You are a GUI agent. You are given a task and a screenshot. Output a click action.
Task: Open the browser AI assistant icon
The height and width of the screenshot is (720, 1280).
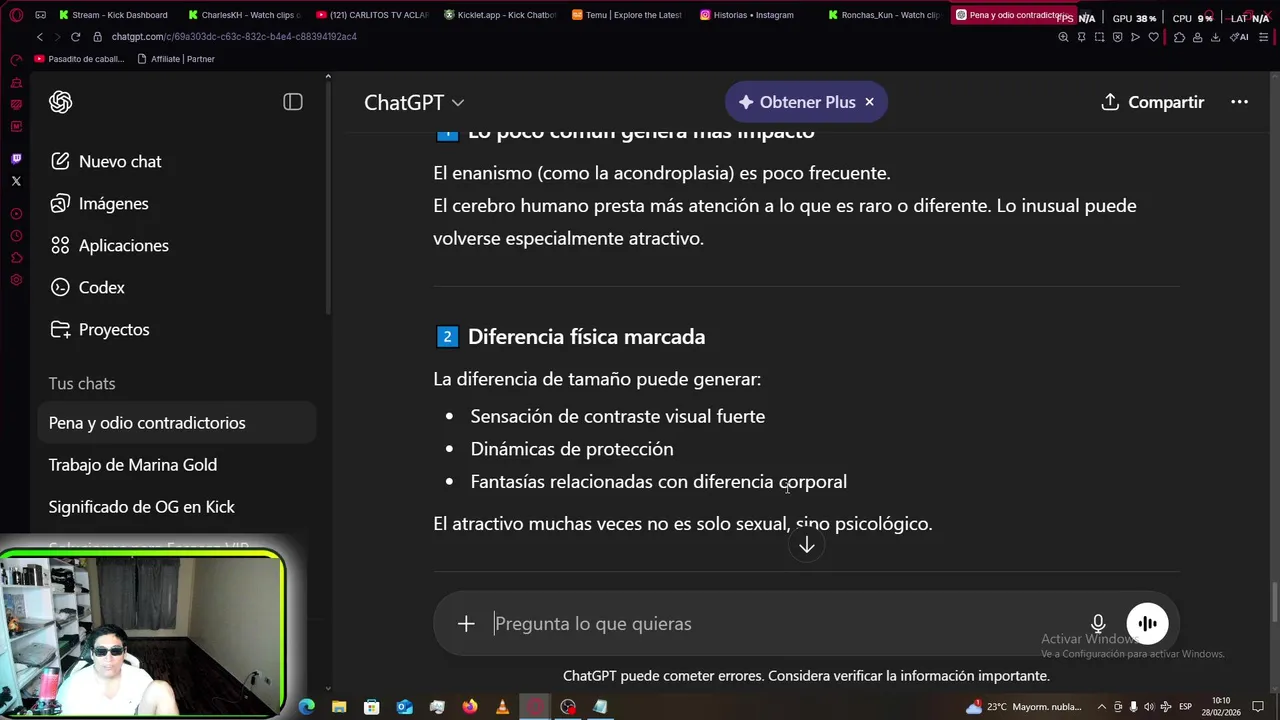(1239, 37)
